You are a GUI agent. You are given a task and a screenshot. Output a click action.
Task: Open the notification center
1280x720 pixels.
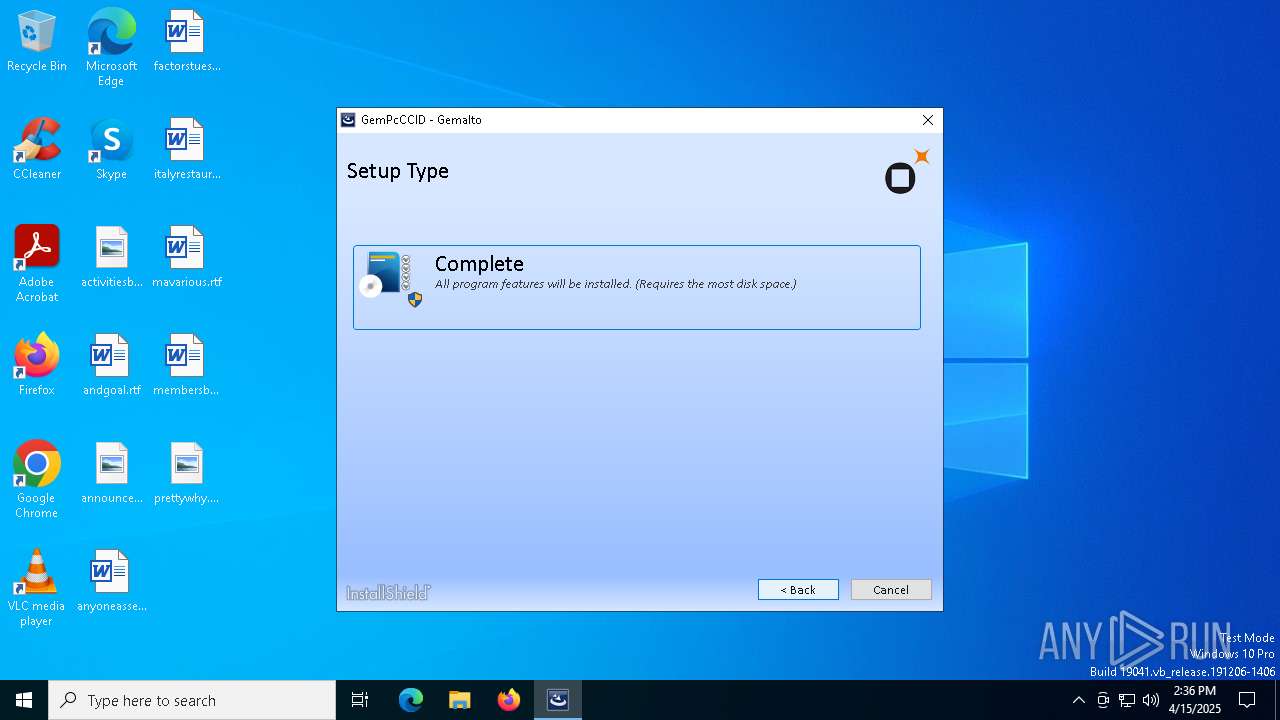pyautogui.click(x=1247, y=700)
